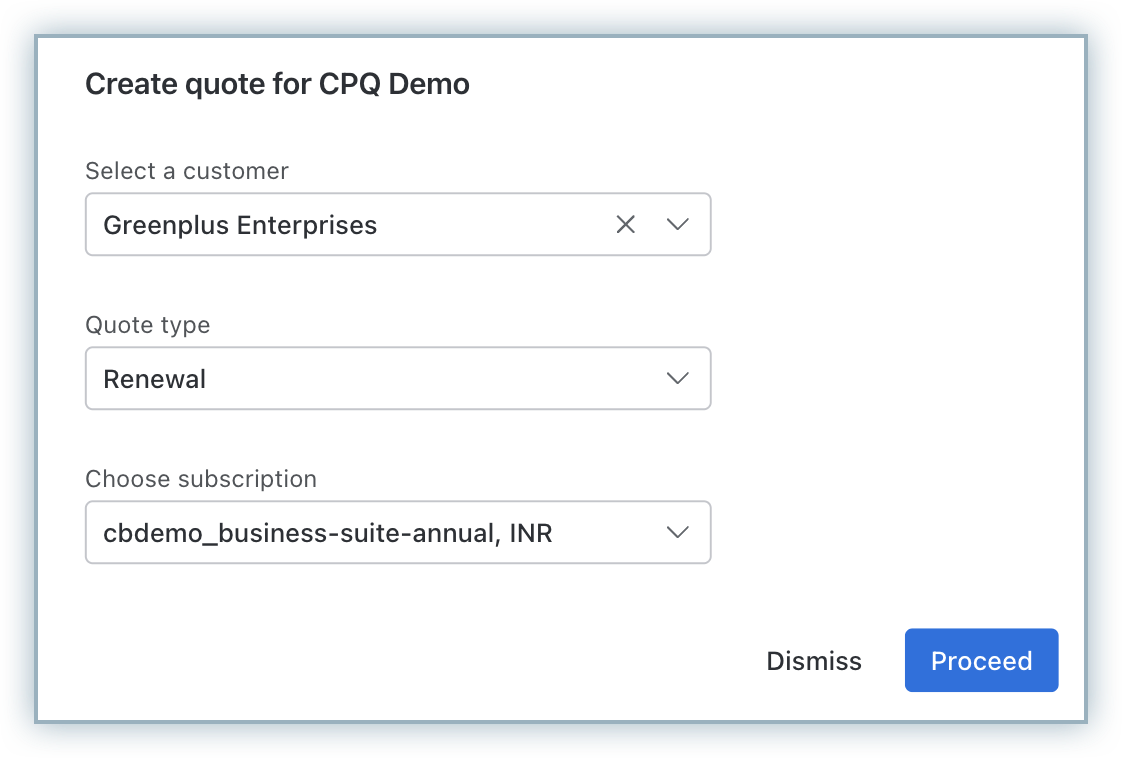Cancel using the Dismiss text button
The image size is (1122, 758).
[813, 661]
